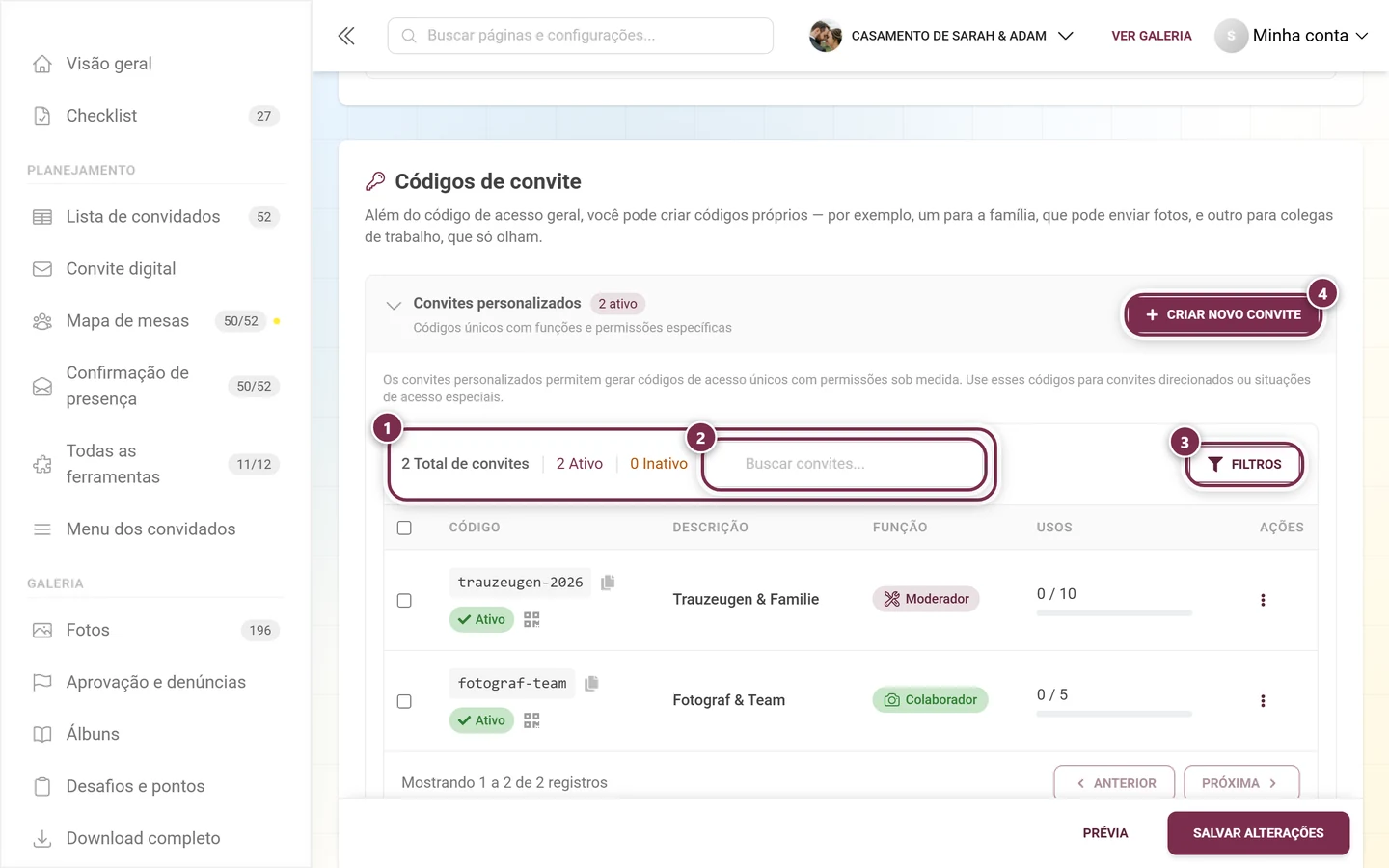Open the Filtros button
Image resolution: width=1389 pixels, height=868 pixels.
(x=1244, y=464)
